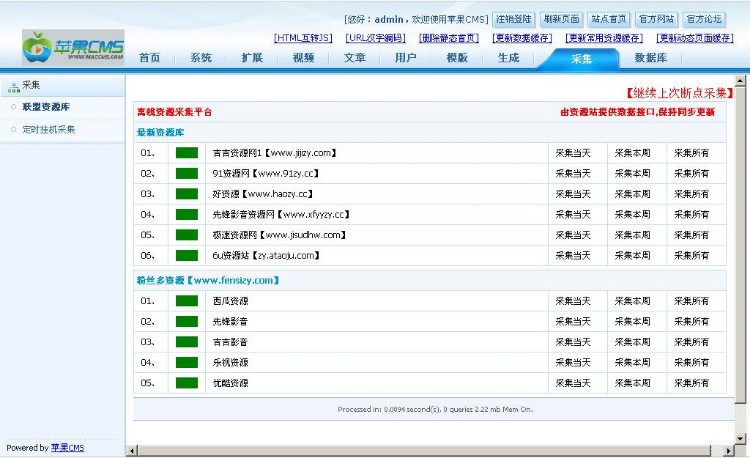Screen dimensions: 750x458
Task: Open the 文章 nav tab
Action: [x=354, y=58]
